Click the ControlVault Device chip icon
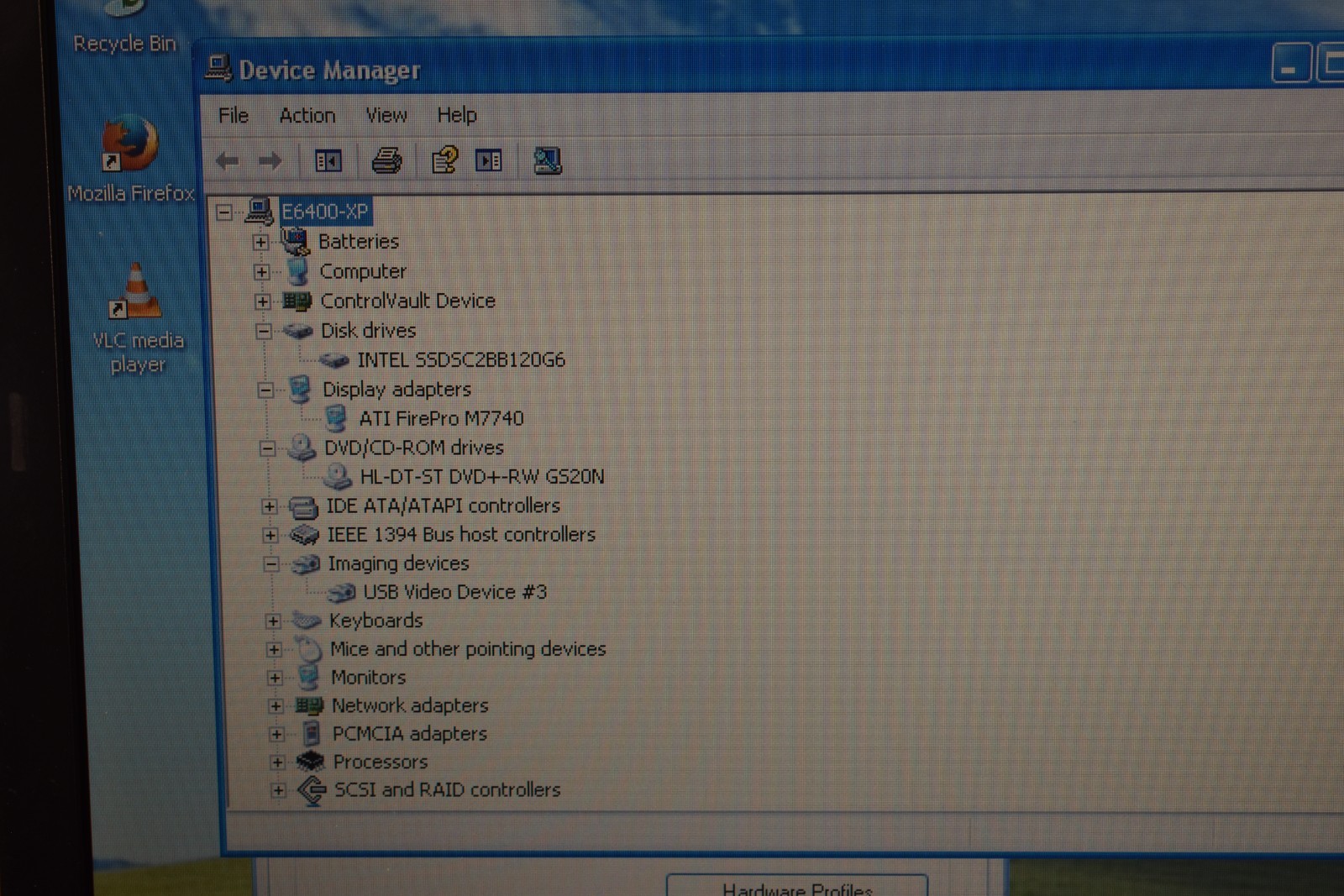 [297, 301]
